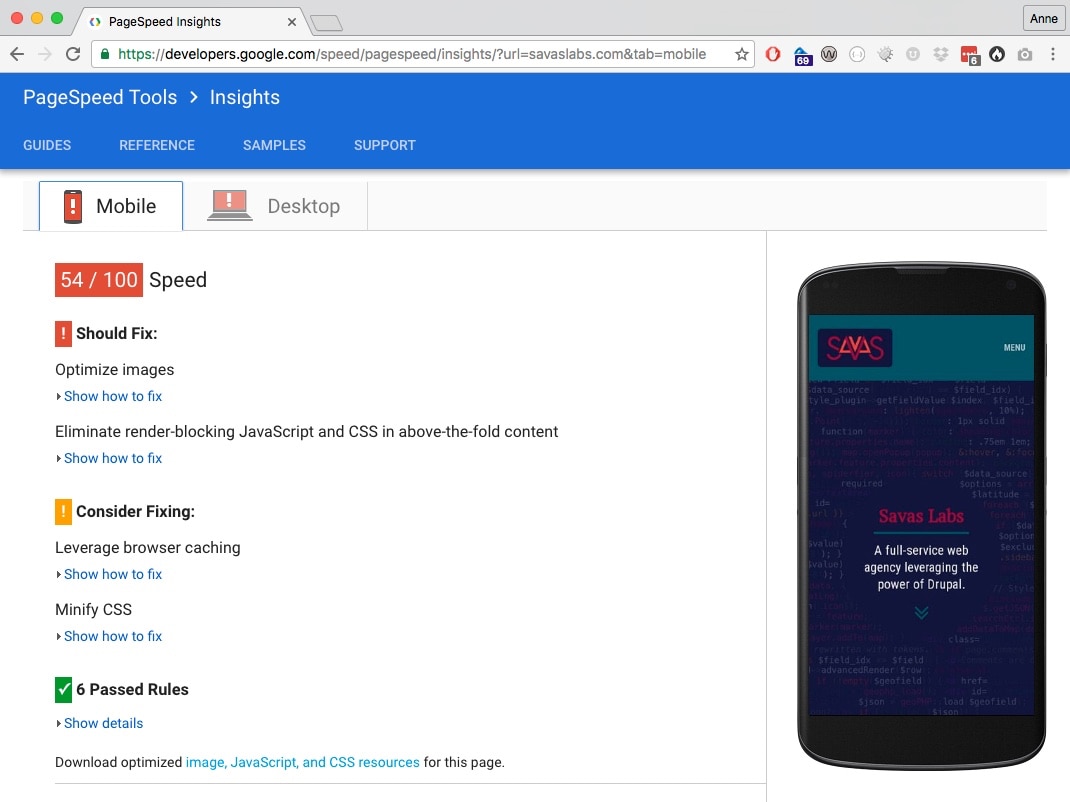
Task: Click the green checkmark beside 6 Passed Rules
Action: (63, 689)
